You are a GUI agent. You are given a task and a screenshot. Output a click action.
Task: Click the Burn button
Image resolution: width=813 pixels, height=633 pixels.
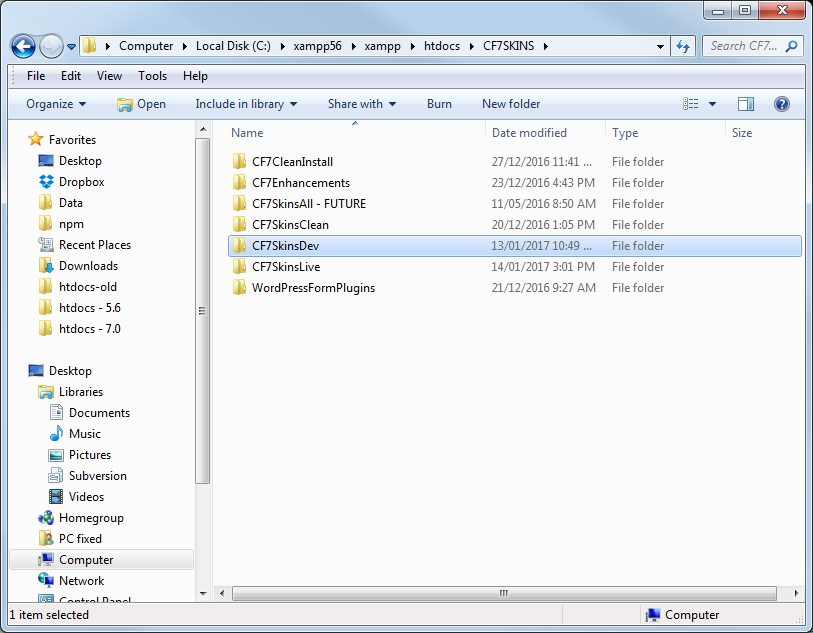[x=439, y=104]
